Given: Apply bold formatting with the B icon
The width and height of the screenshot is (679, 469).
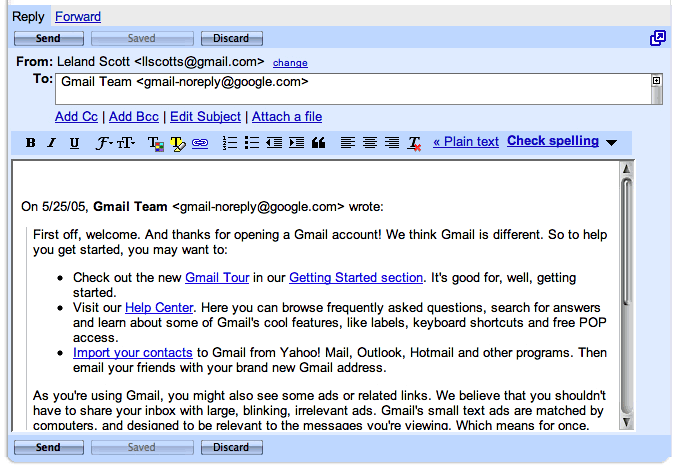Looking at the screenshot, I should tap(30, 142).
